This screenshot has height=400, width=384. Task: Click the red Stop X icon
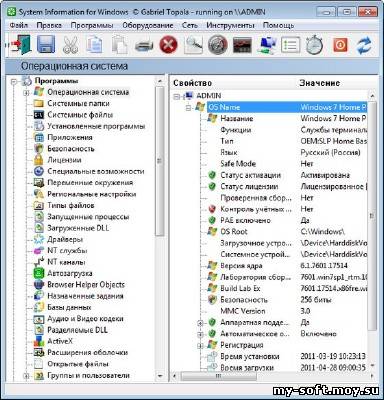(x=169, y=45)
